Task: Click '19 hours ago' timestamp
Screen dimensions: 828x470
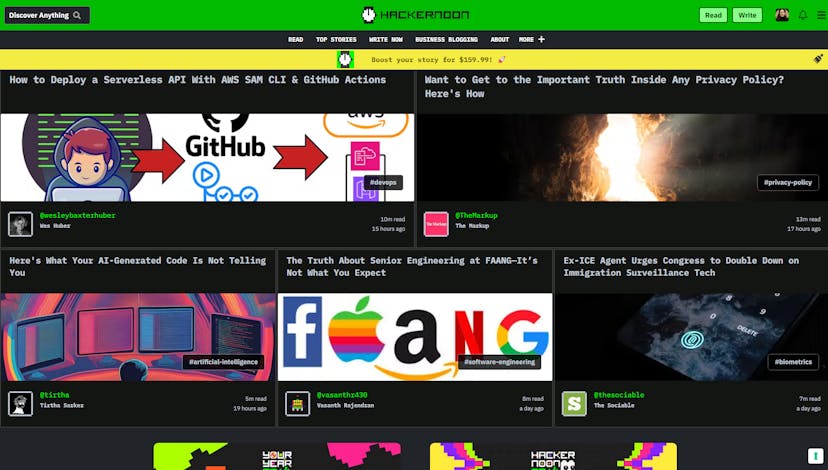Action: point(250,409)
